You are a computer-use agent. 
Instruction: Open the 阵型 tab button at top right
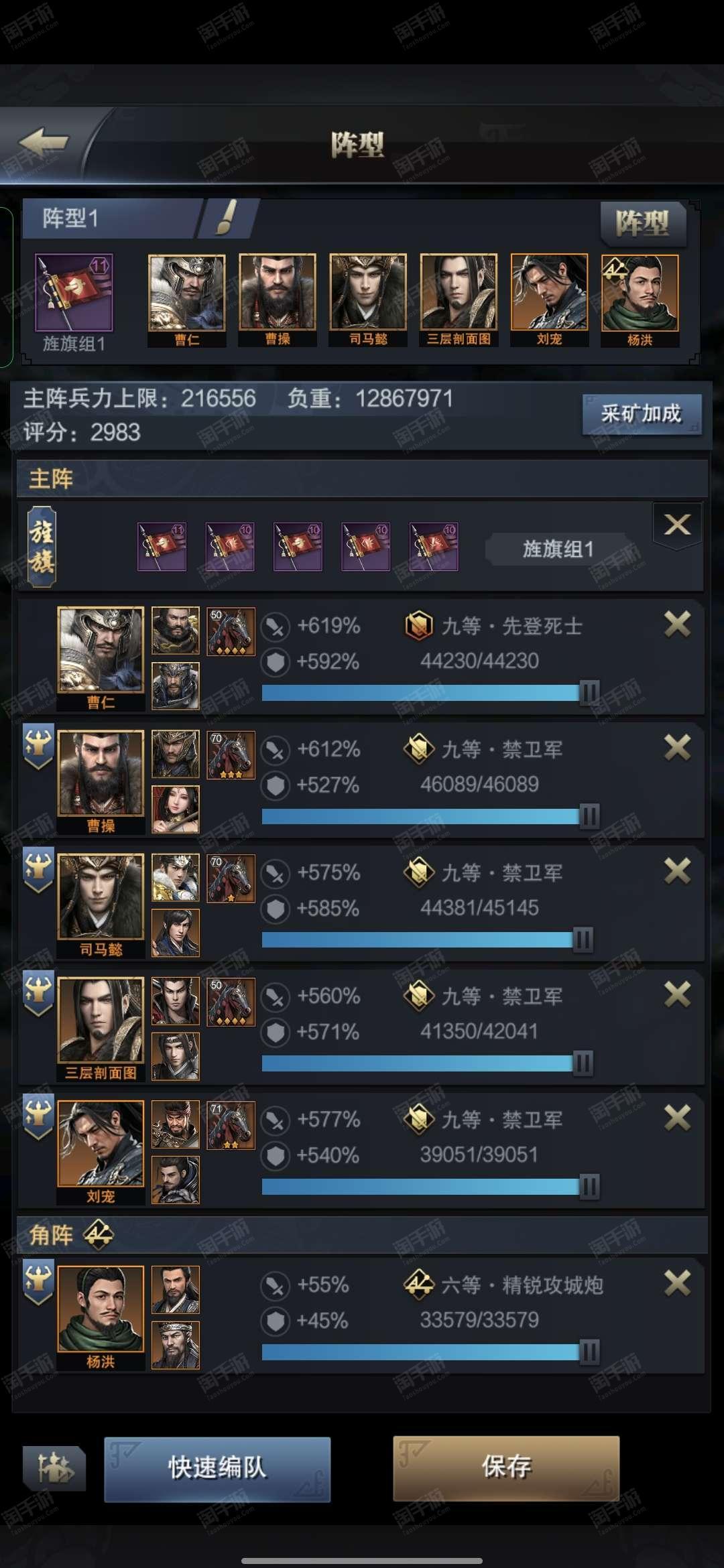coord(642,223)
